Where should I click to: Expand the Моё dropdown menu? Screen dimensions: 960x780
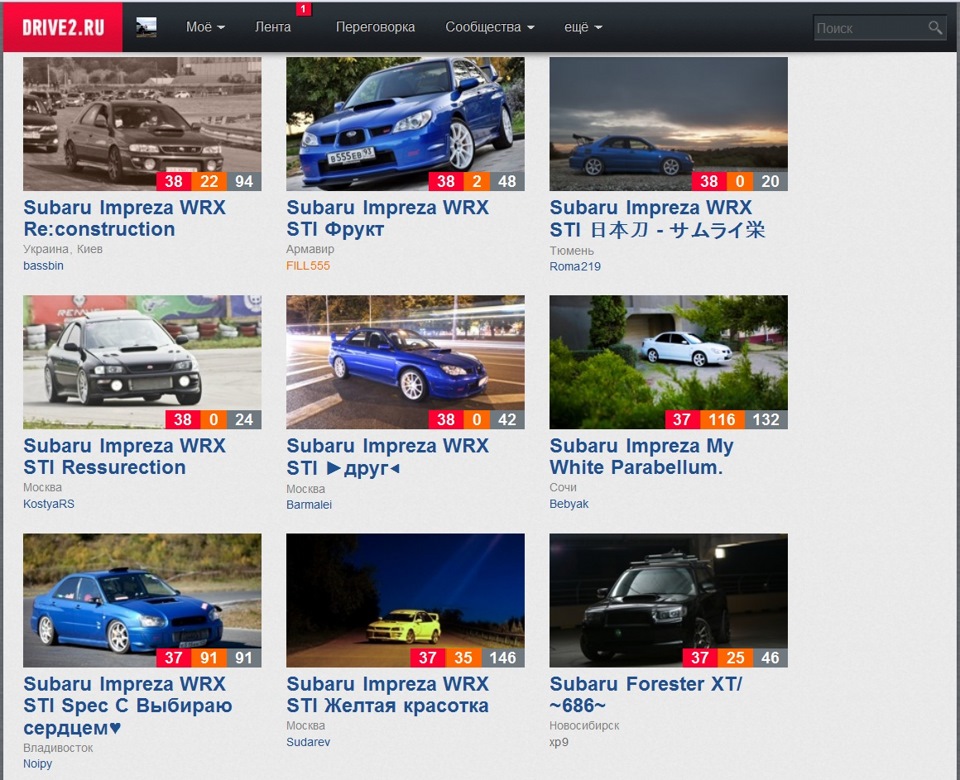205,28
